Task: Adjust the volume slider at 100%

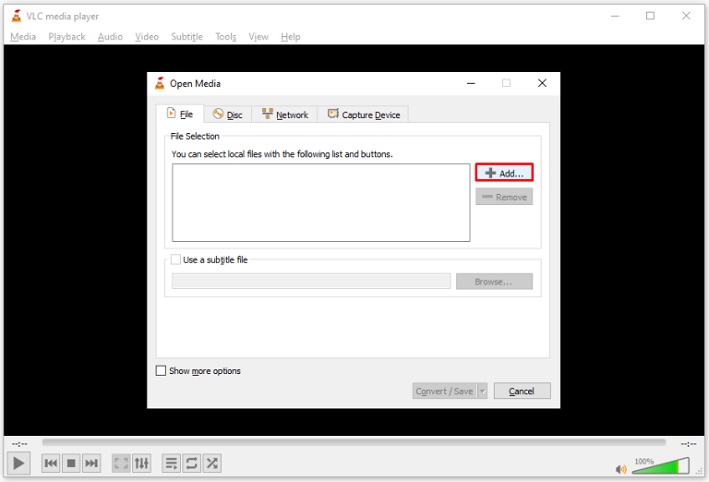Action: tap(661, 466)
